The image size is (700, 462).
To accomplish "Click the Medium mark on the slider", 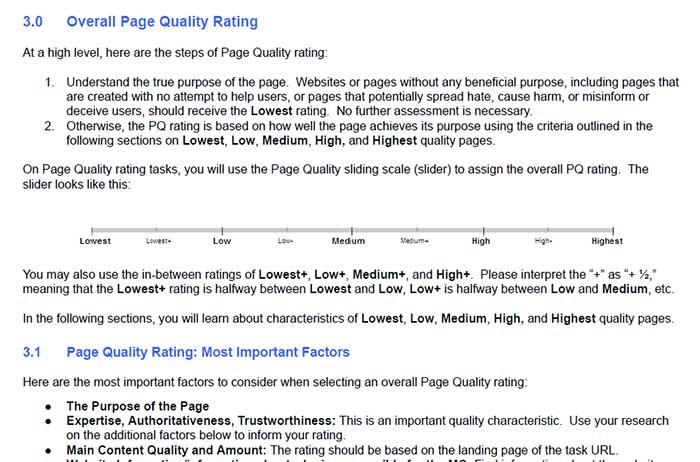I will tap(352, 231).
